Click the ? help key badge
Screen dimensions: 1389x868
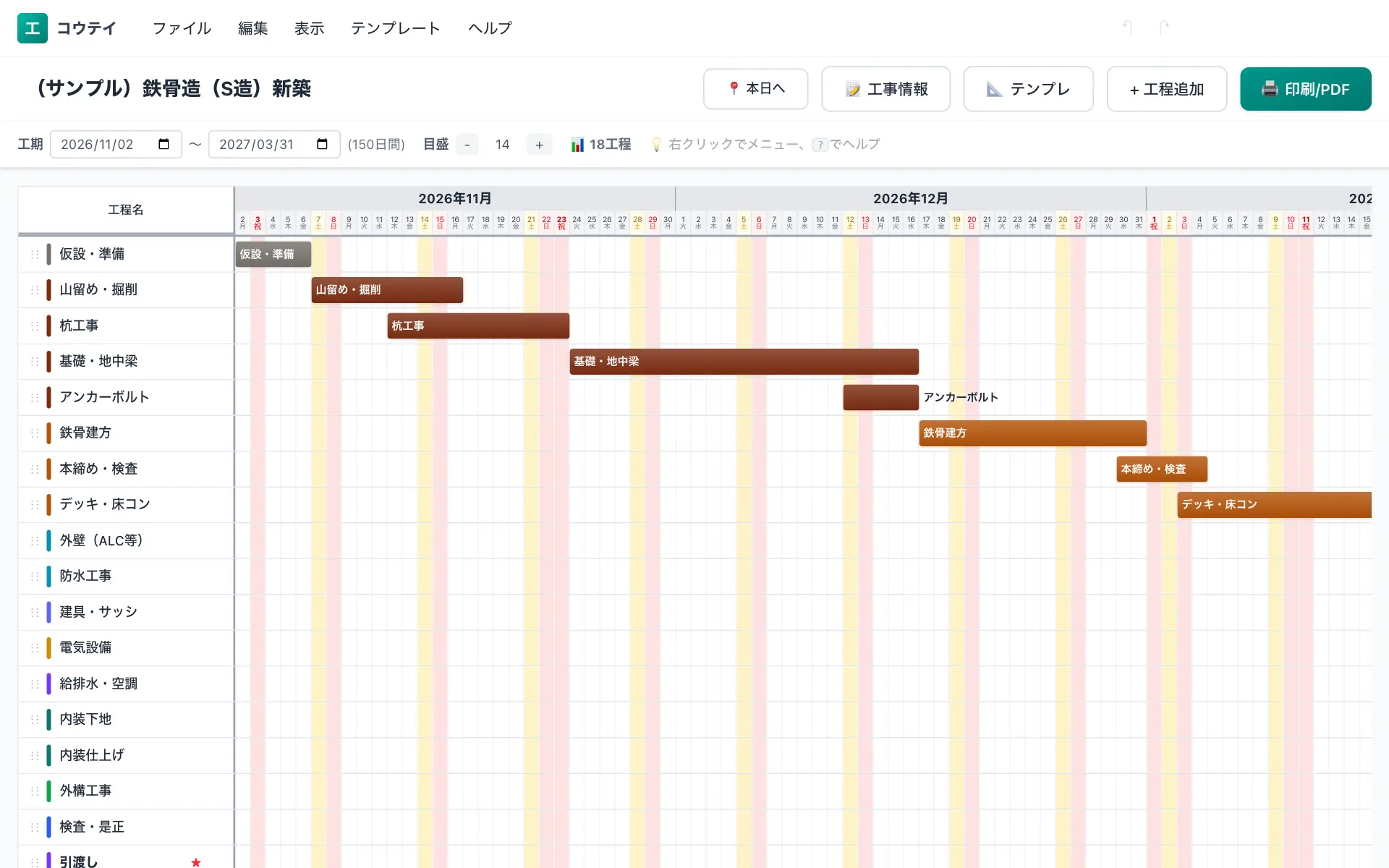pyautogui.click(x=820, y=145)
